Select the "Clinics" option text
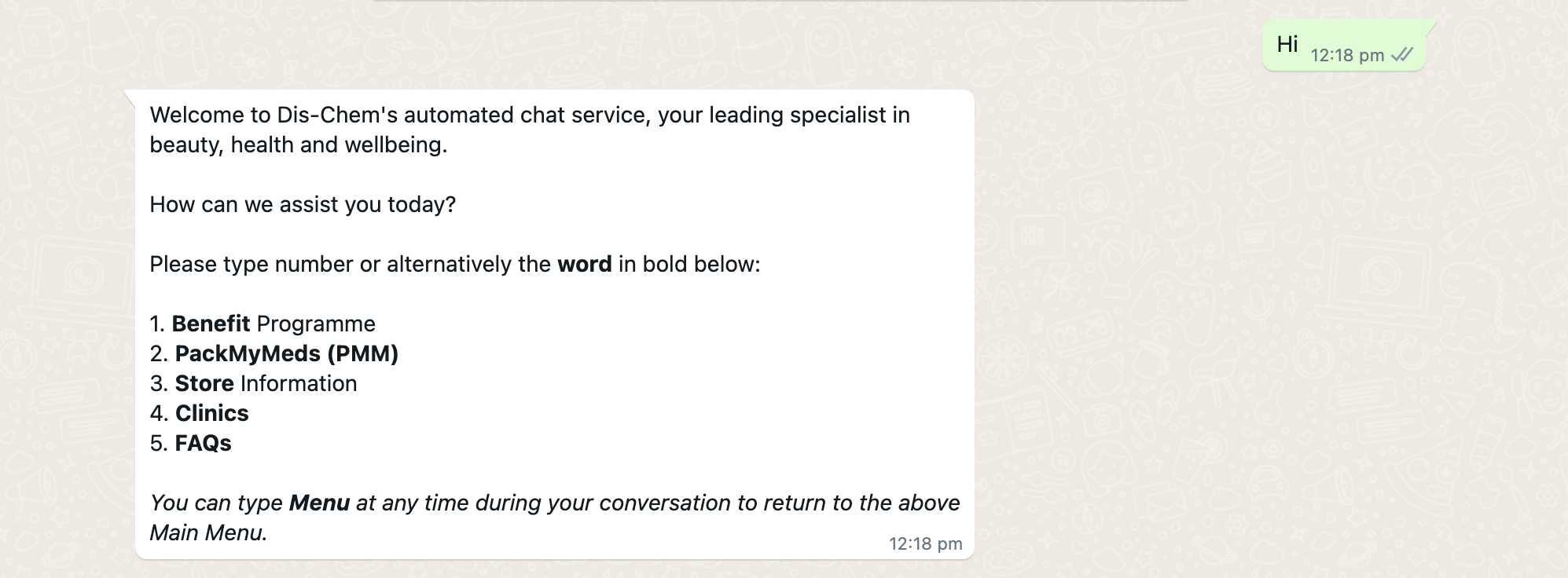The image size is (1568, 578). pos(211,413)
